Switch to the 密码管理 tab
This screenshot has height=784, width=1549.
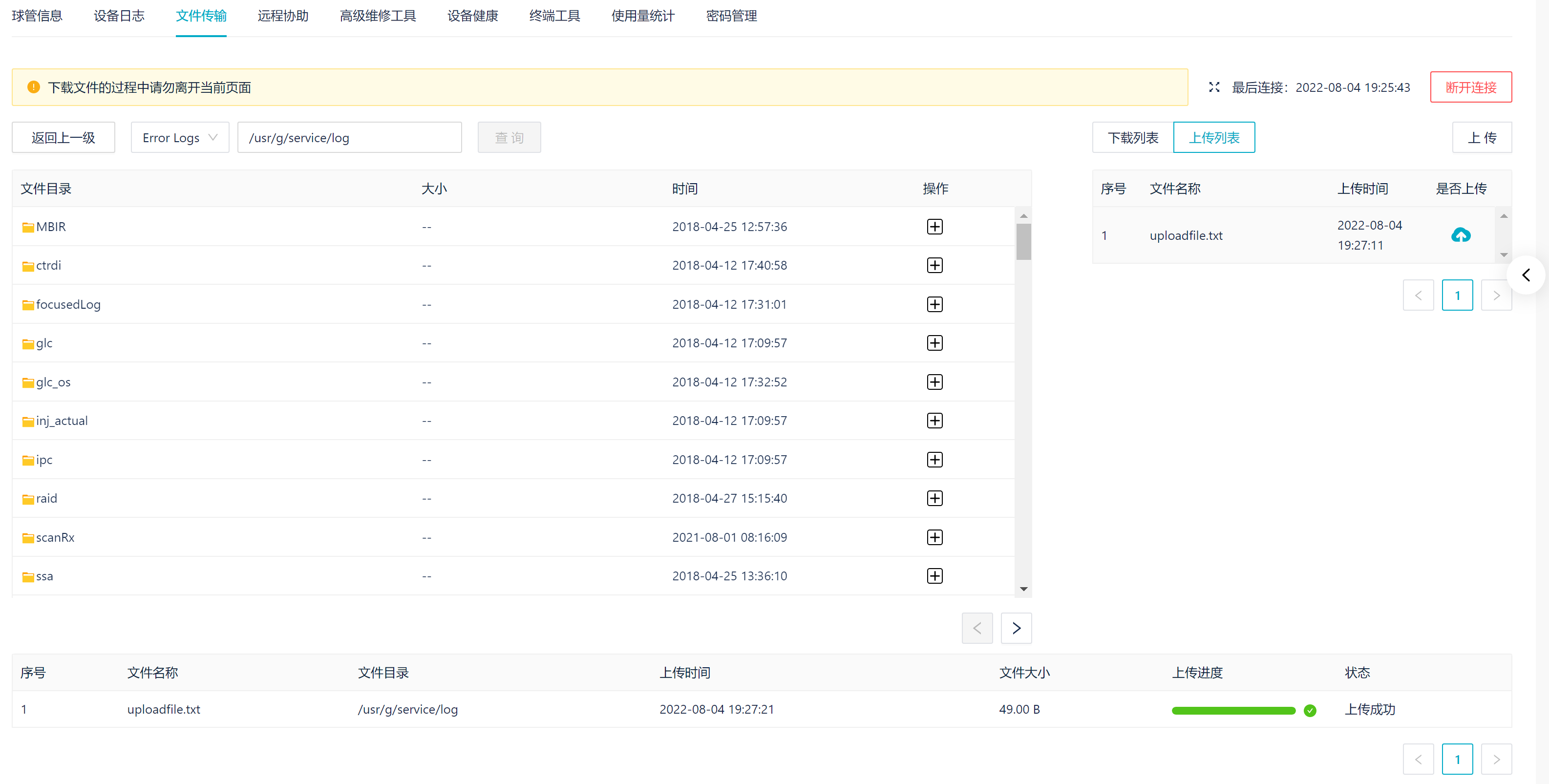click(731, 16)
